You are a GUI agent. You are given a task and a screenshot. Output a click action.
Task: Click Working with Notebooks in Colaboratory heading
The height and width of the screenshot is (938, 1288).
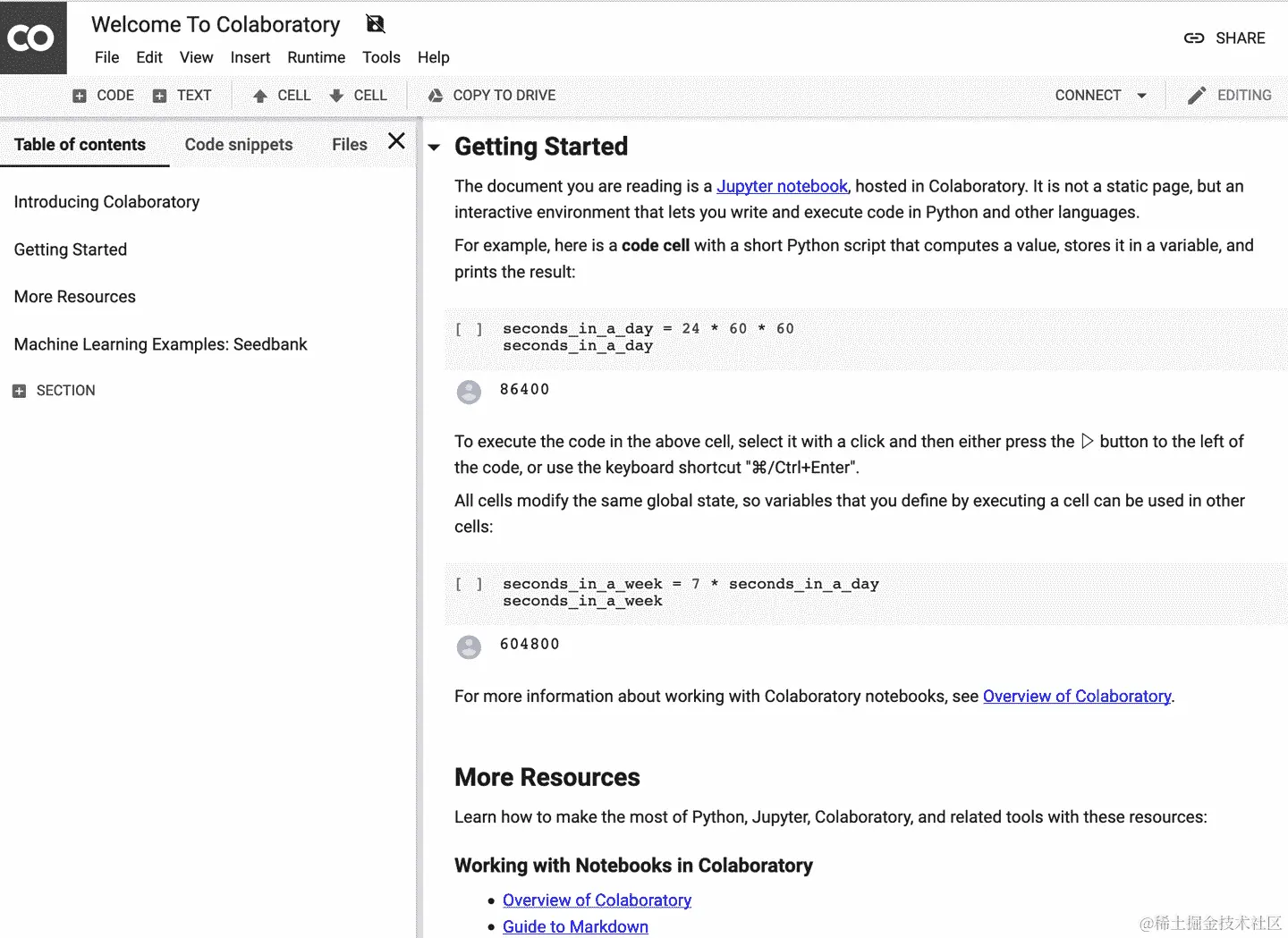[633, 866]
